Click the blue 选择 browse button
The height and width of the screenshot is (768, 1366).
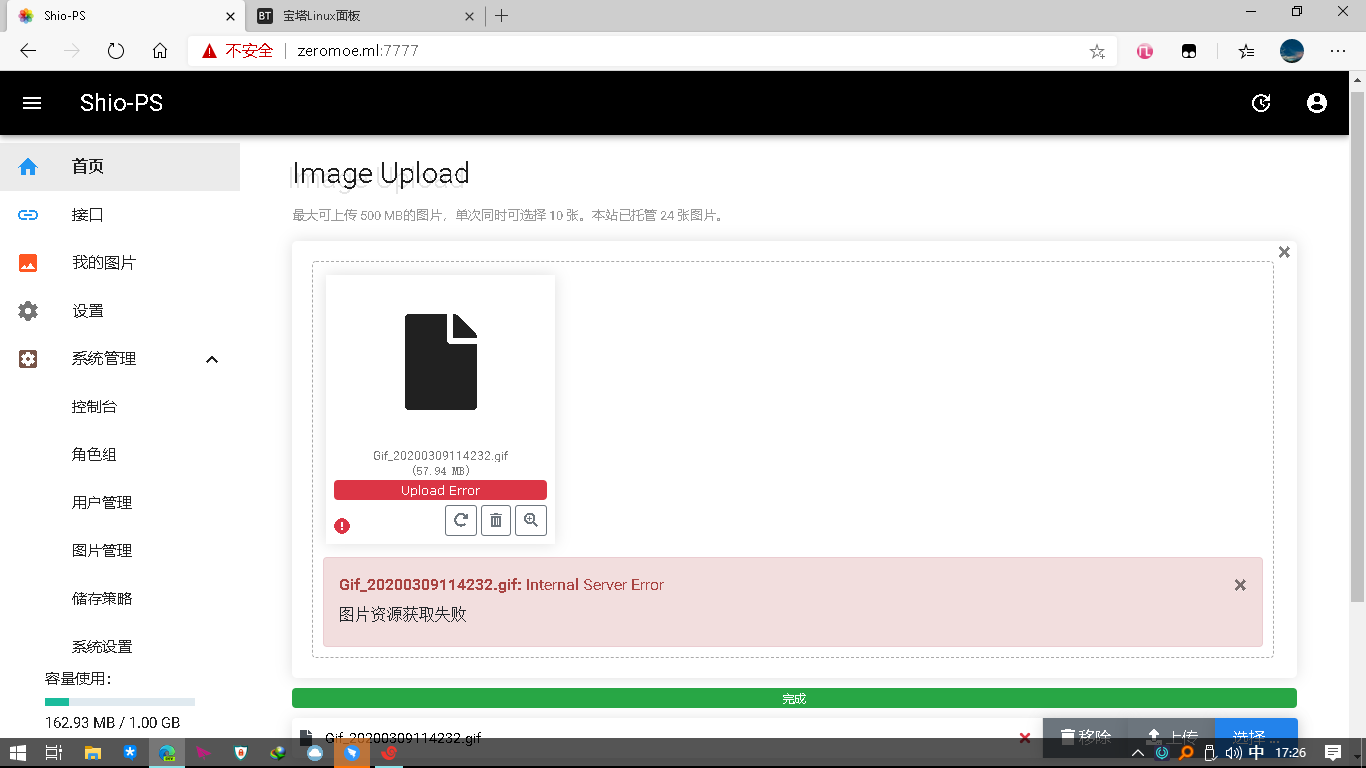[1256, 737]
